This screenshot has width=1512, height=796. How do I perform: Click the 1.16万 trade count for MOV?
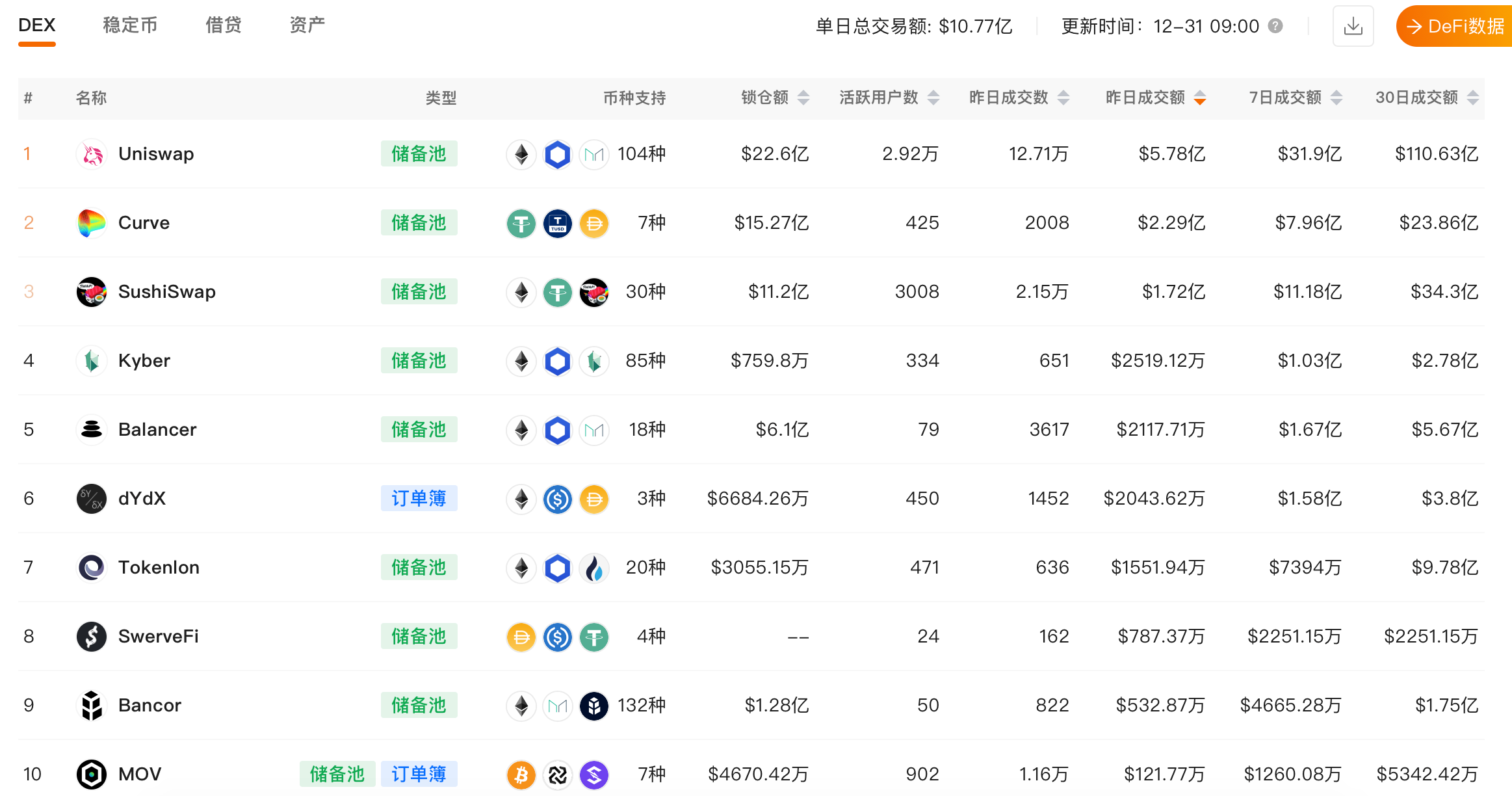coord(1044,775)
